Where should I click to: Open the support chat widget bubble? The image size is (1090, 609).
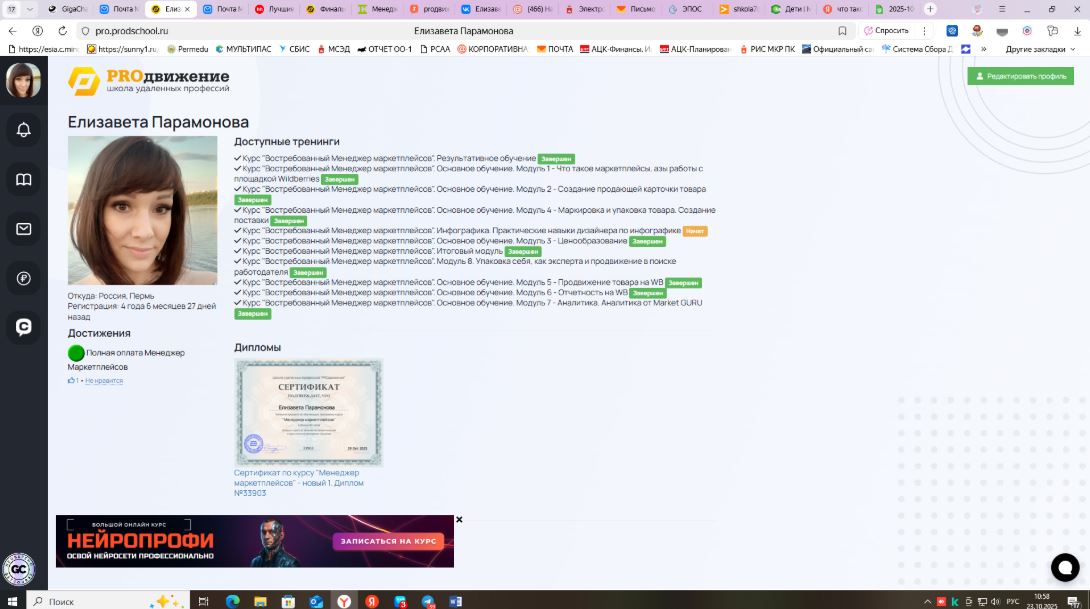[x=1065, y=567]
